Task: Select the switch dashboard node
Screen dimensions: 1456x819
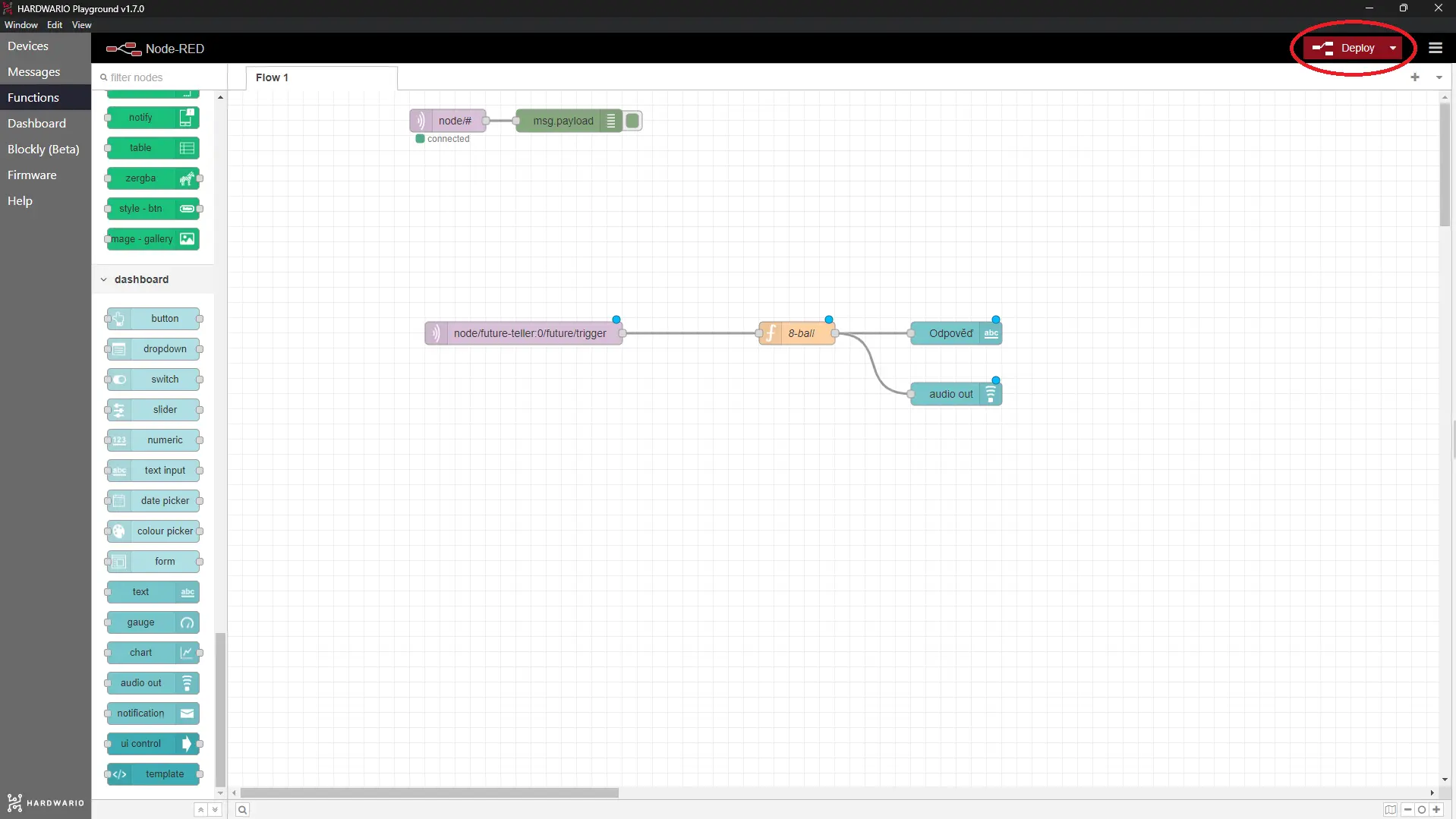Action: (153, 380)
